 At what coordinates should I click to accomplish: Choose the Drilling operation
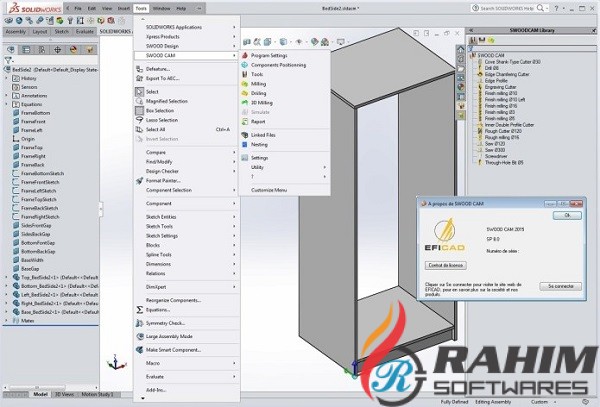[x=258, y=93]
